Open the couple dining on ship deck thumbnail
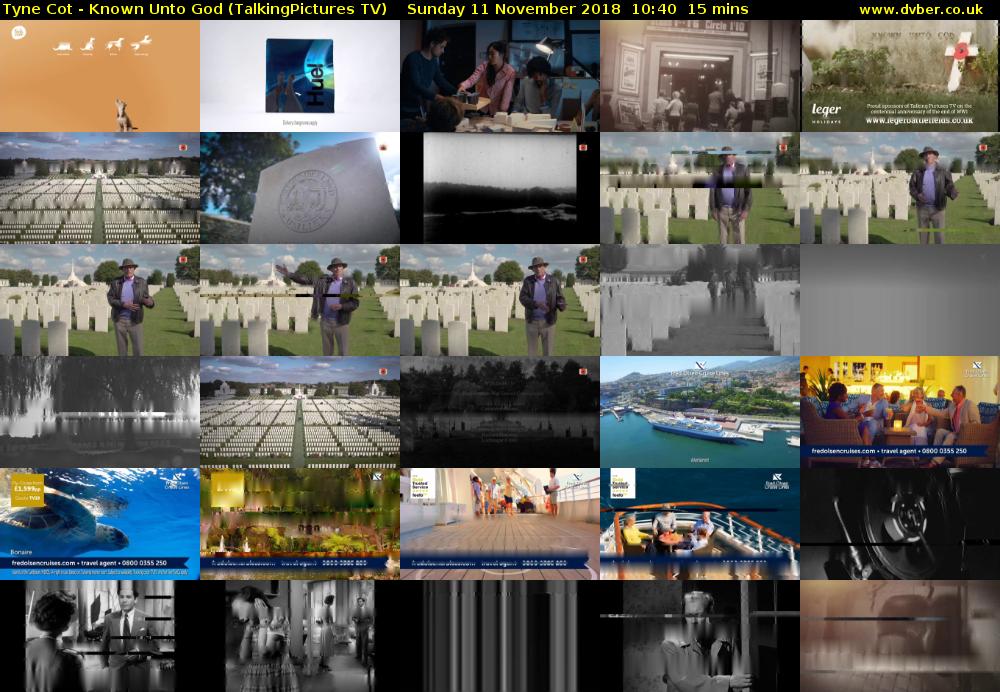1000x692 pixels. 700,524
